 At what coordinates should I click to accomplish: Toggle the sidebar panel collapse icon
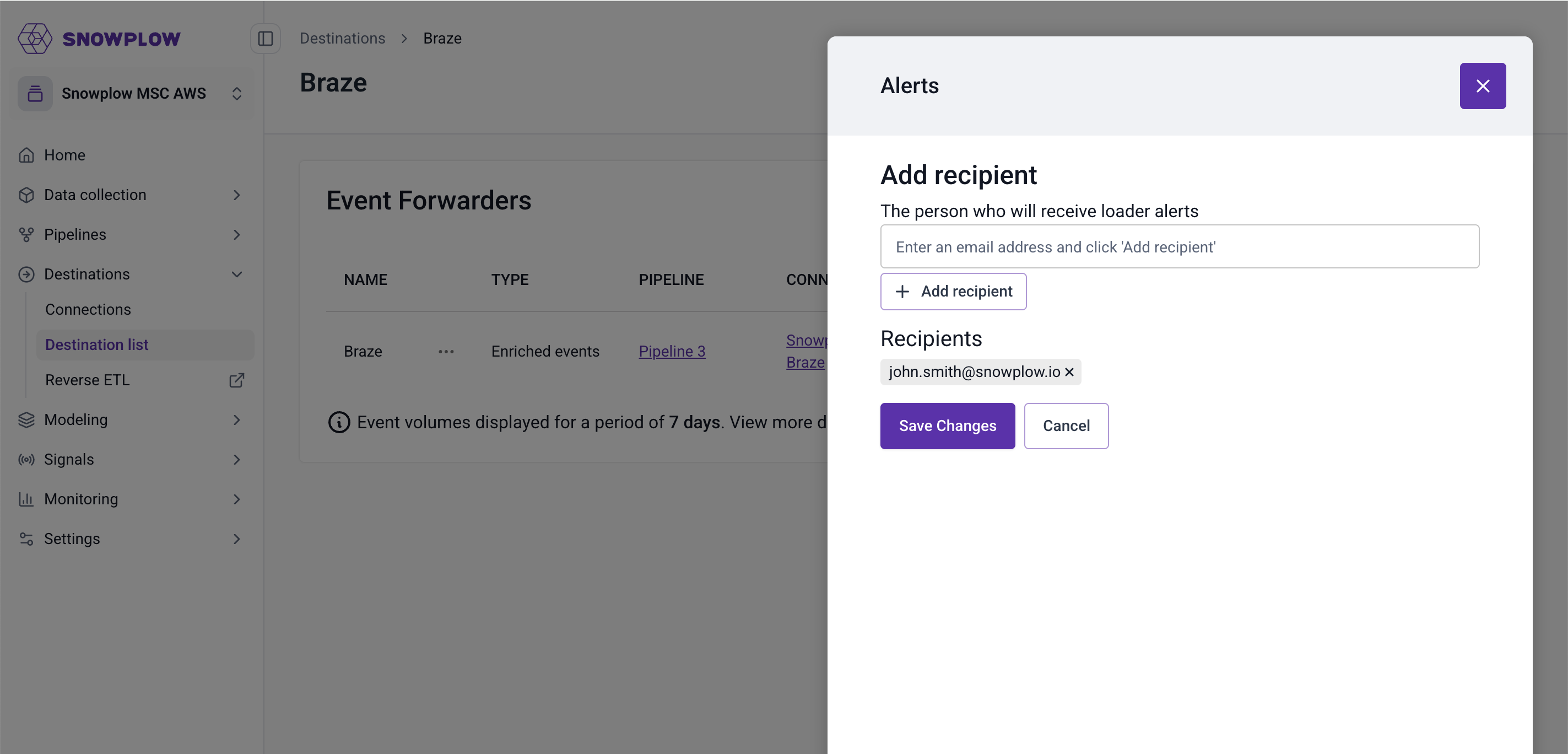coord(266,38)
